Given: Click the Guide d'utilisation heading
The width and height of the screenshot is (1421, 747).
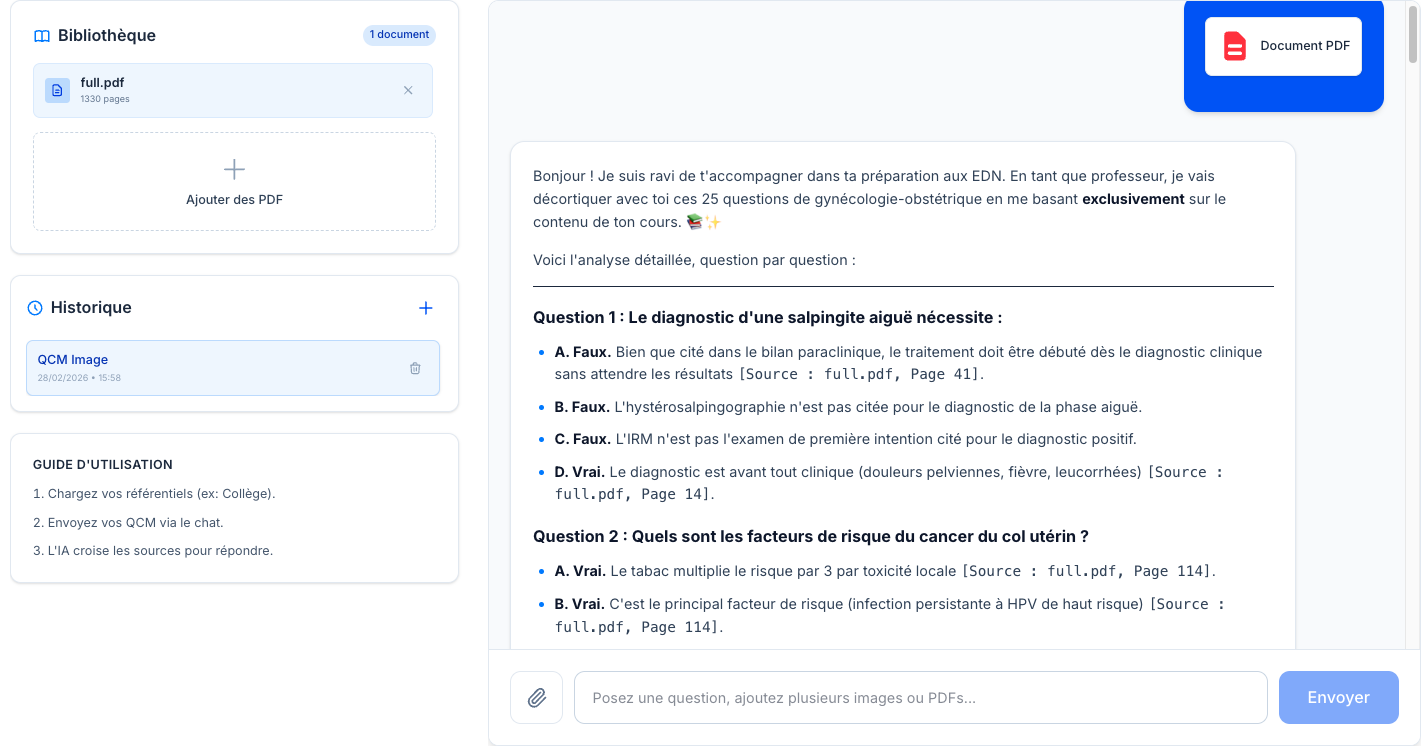Looking at the screenshot, I should pyautogui.click(x=103, y=465).
